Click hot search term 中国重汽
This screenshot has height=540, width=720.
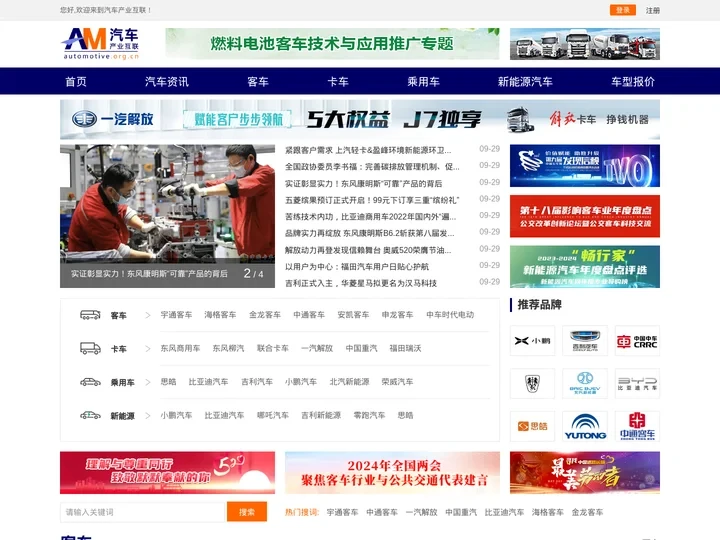461,512
